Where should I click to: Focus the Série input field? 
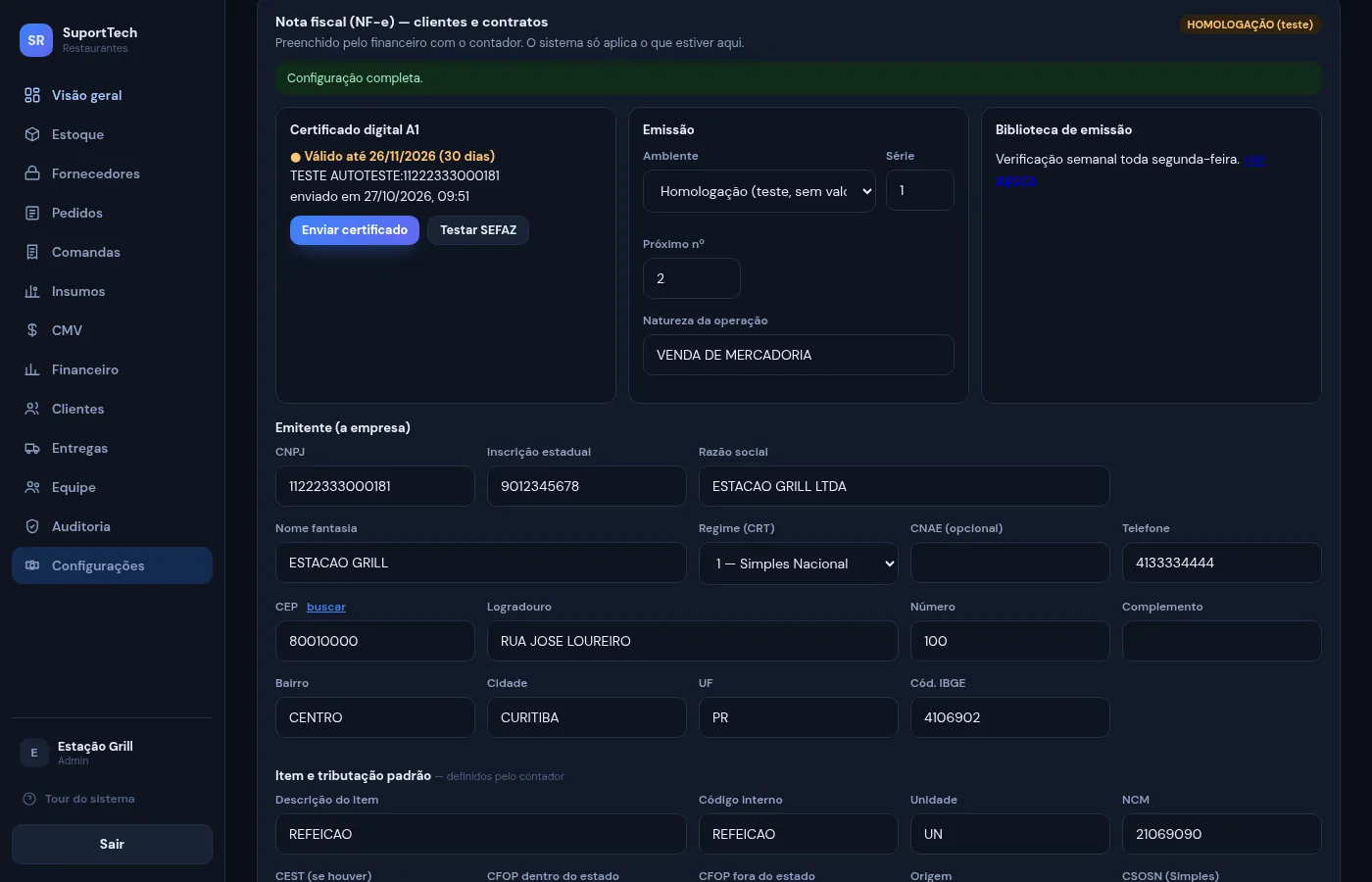(920, 190)
